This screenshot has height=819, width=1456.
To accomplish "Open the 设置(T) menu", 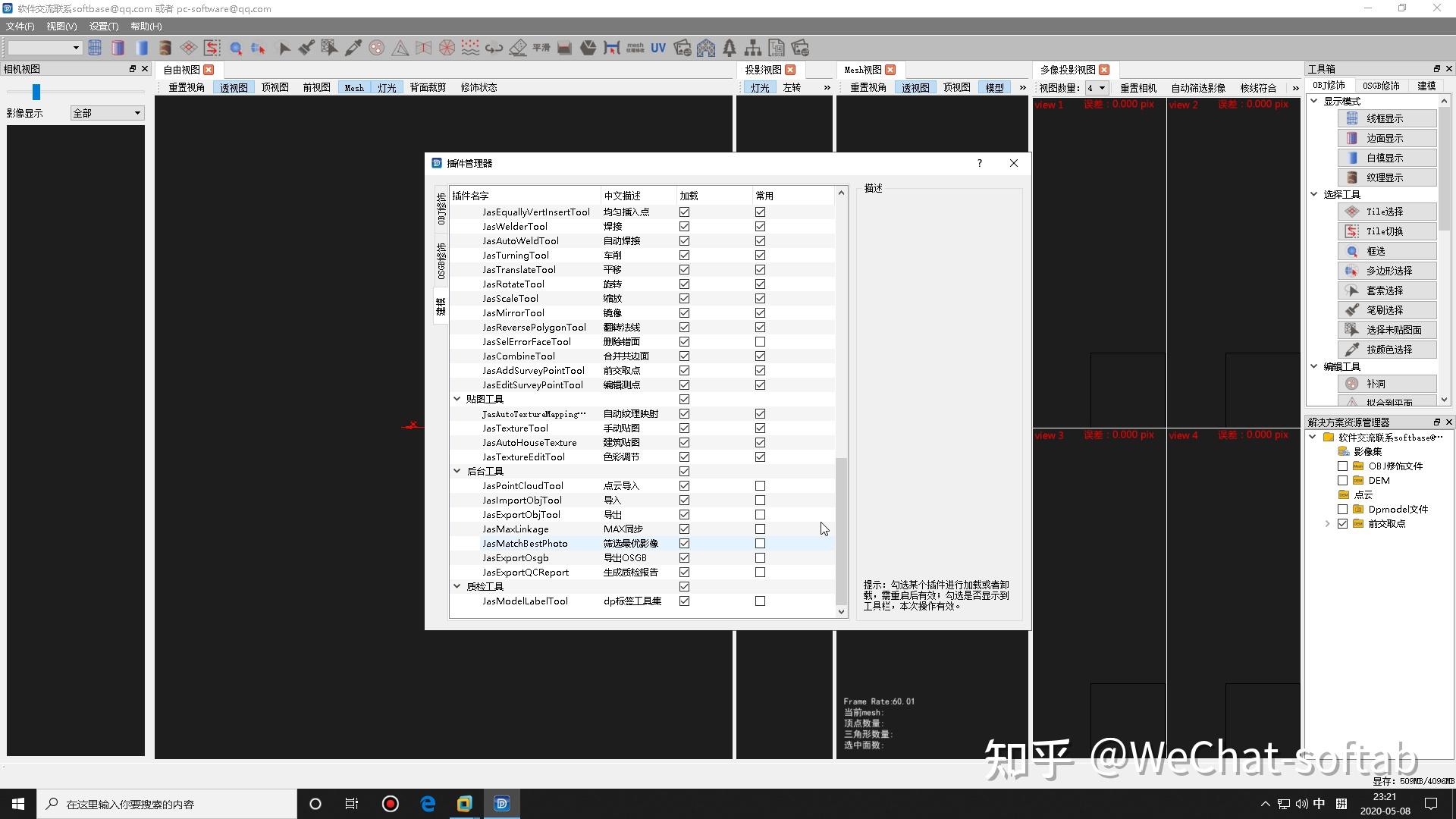I will pyautogui.click(x=104, y=27).
